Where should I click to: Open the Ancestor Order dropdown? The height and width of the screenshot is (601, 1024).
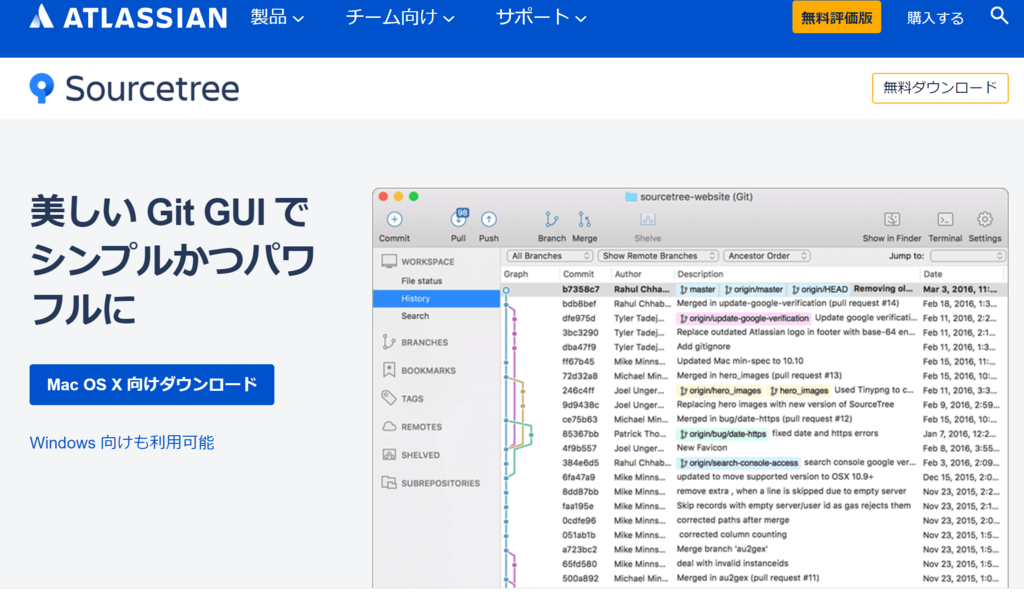click(x=767, y=256)
